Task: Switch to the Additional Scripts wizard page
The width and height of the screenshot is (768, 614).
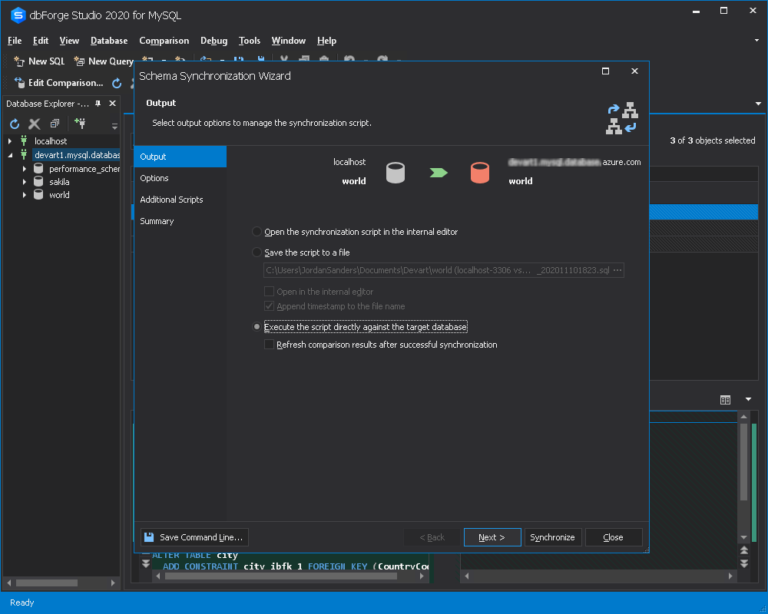Action: pyautogui.click(x=171, y=200)
